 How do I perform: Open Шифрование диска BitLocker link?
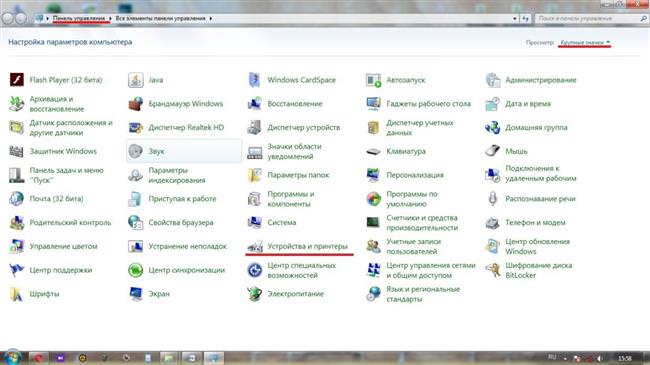(x=538, y=270)
